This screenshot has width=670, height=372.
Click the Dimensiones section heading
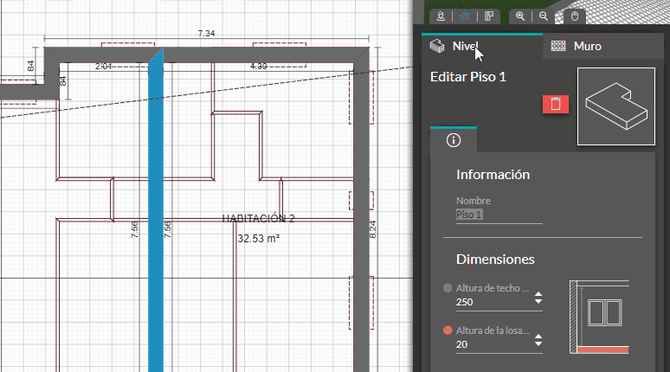pos(495,259)
